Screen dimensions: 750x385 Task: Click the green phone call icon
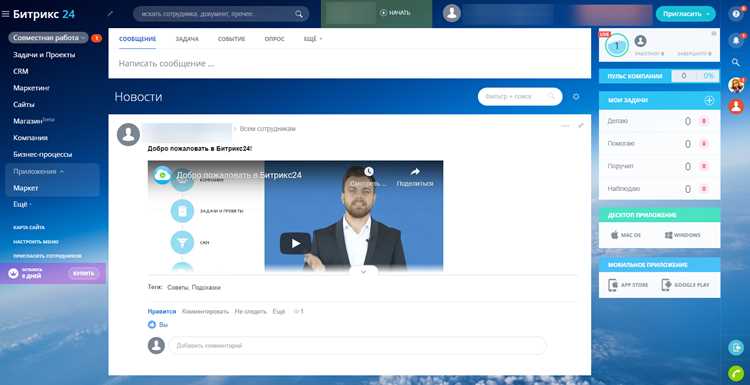(x=736, y=373)
